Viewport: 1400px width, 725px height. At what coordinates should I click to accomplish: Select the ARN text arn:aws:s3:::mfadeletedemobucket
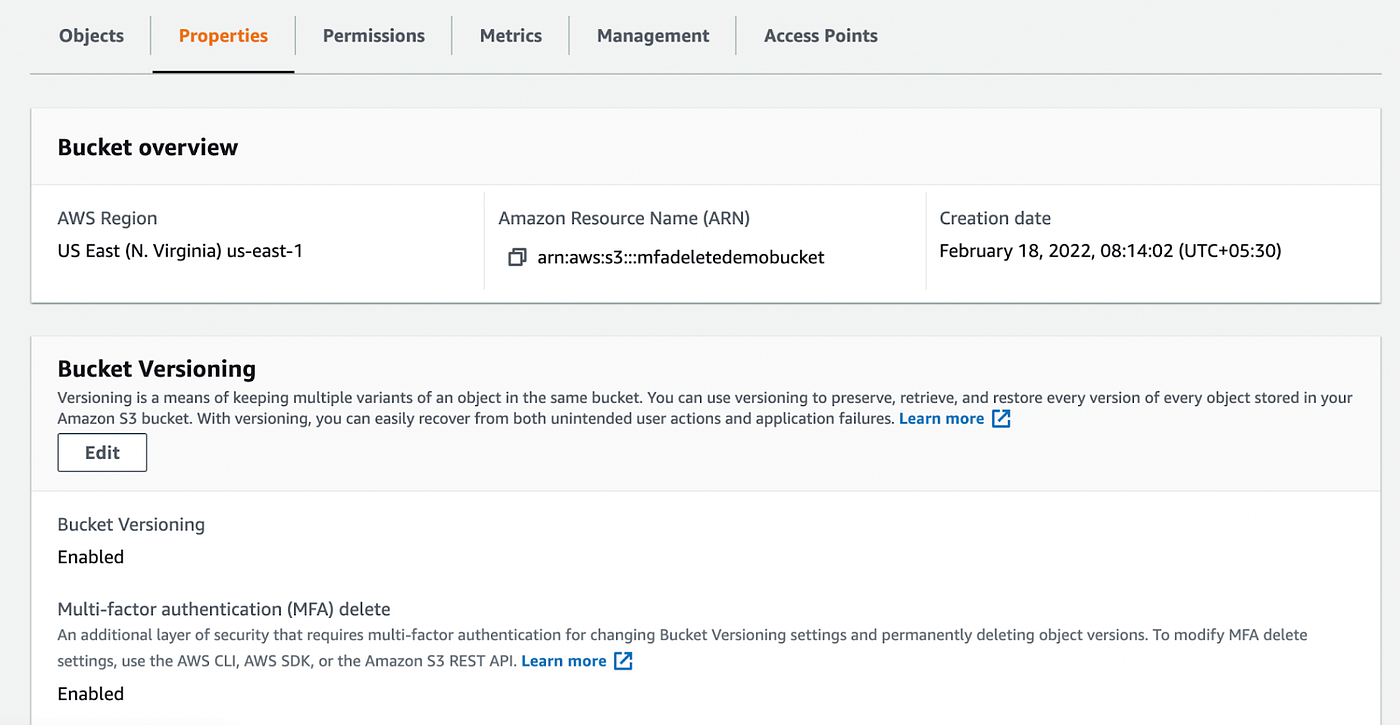coord(681,257)
